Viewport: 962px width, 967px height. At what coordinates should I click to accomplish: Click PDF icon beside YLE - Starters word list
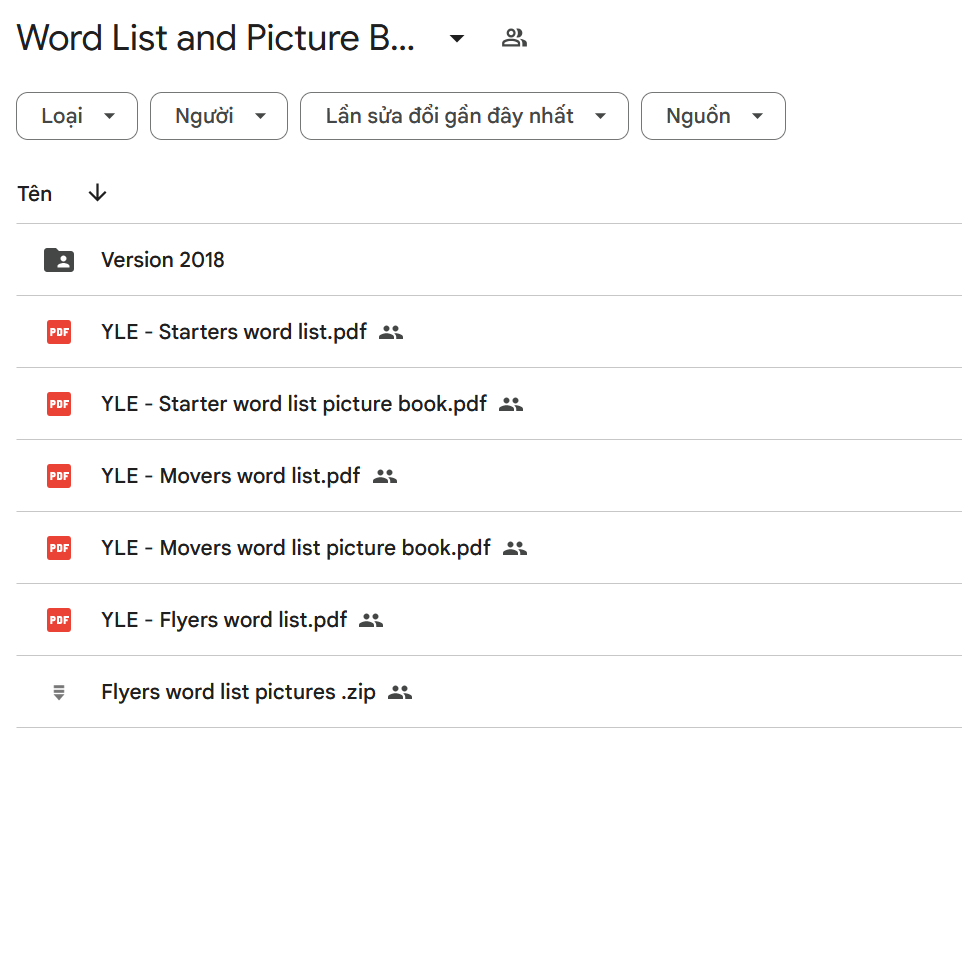59,332
